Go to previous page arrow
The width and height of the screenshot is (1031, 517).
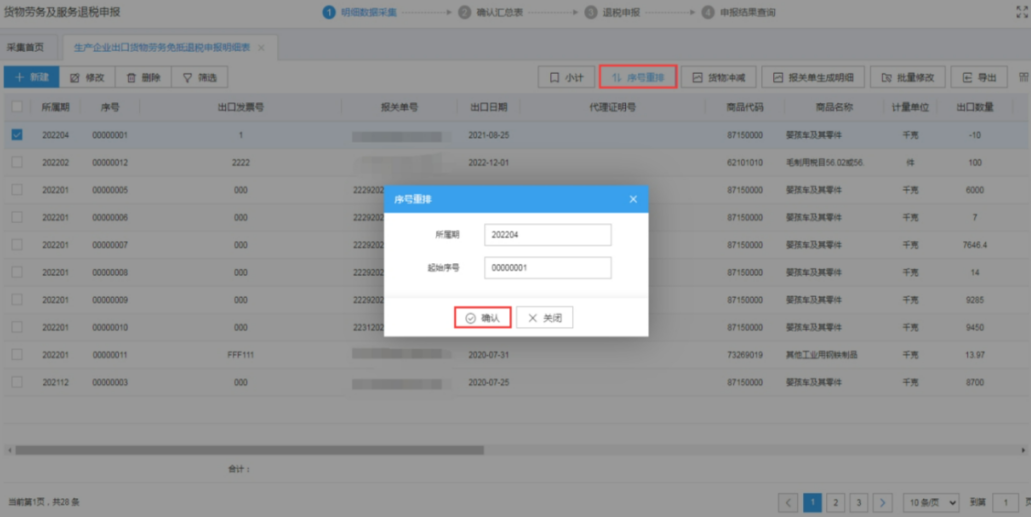pyautogui.click(x=788, y=503)
